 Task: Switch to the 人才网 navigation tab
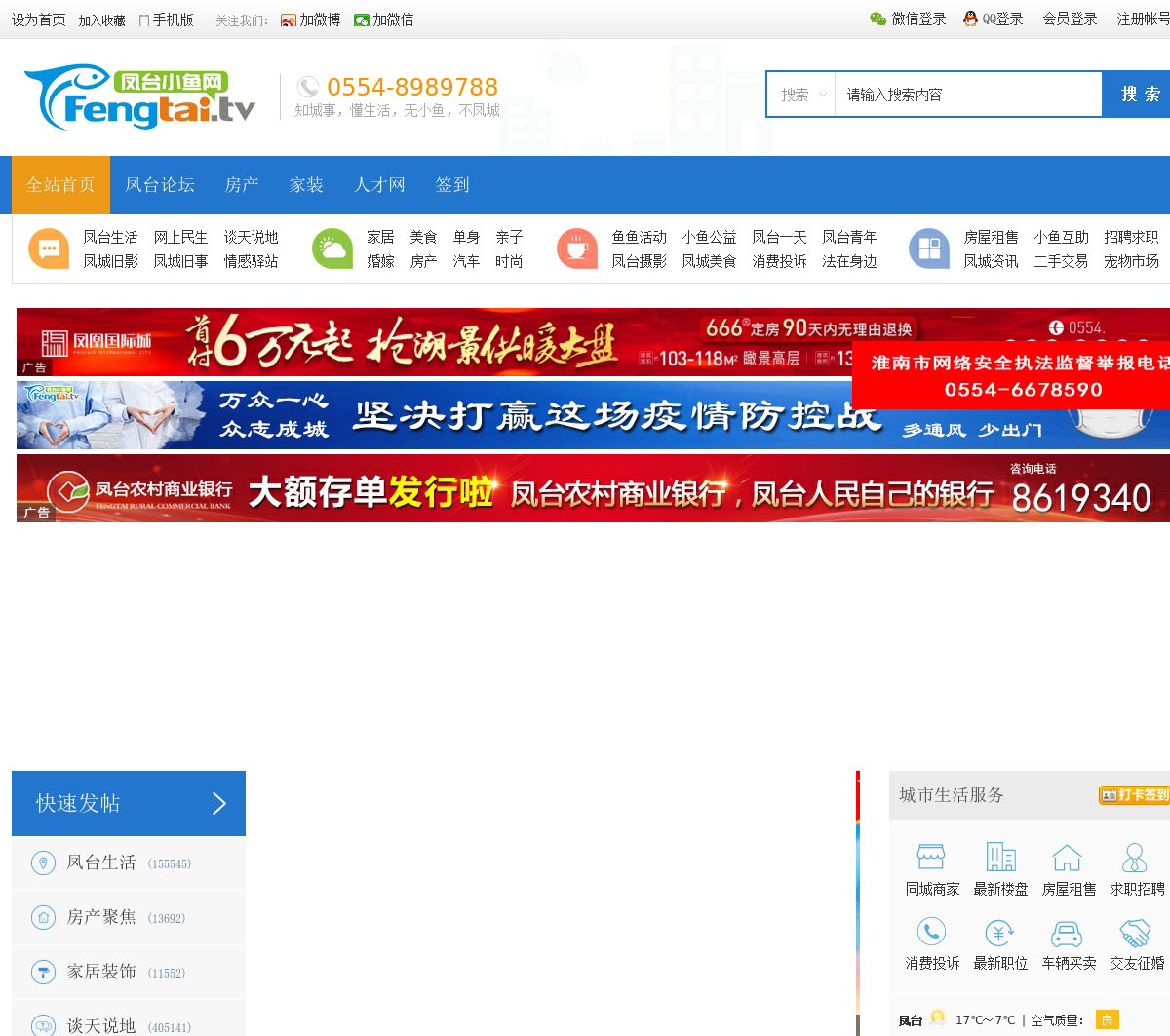click(379, 185)
